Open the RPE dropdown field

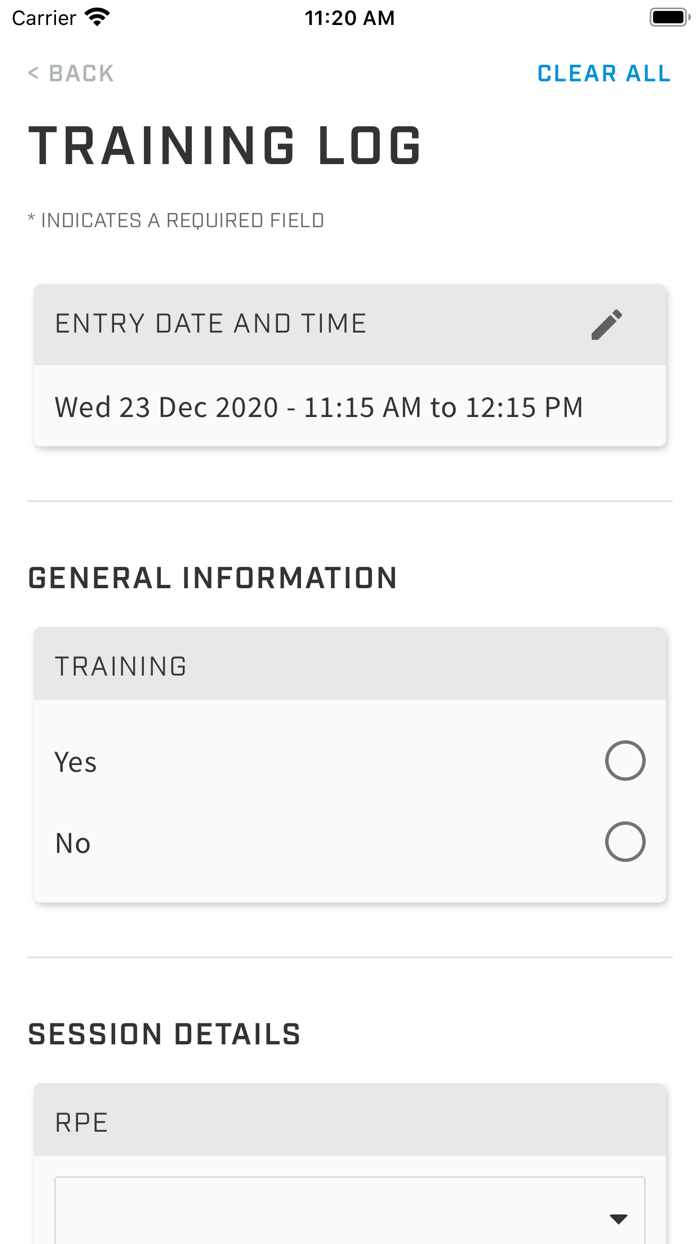pos(349,1214)
